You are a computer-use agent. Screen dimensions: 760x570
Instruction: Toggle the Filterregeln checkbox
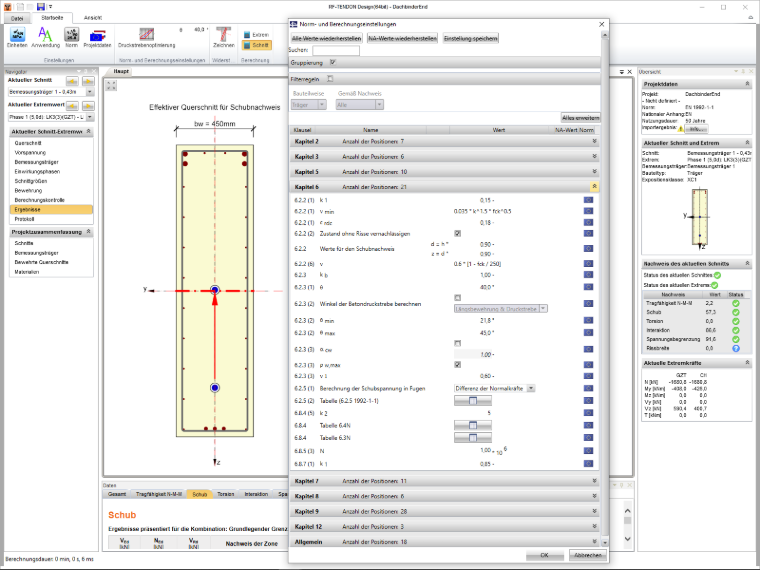tap(330, 79)
